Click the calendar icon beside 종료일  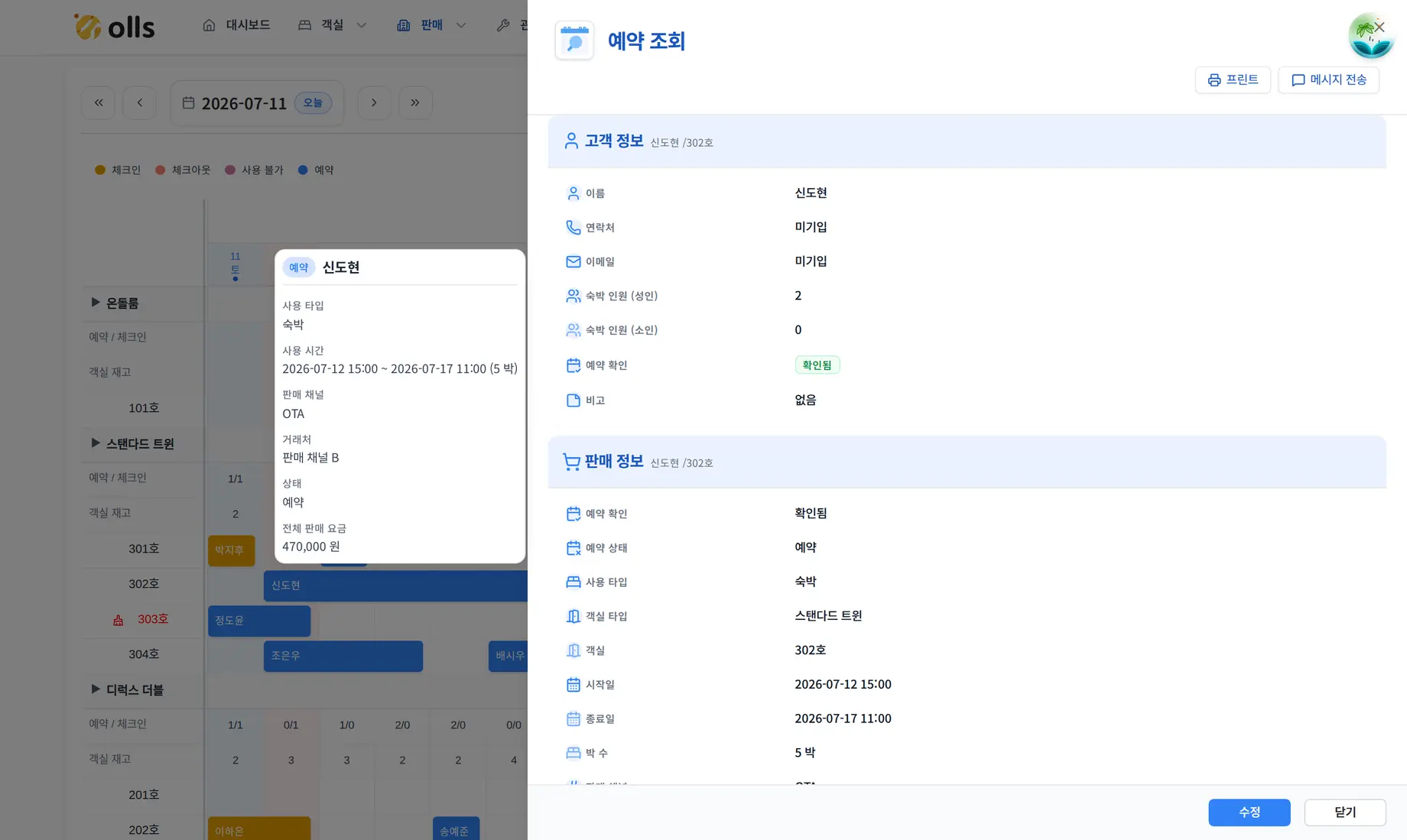574,719
